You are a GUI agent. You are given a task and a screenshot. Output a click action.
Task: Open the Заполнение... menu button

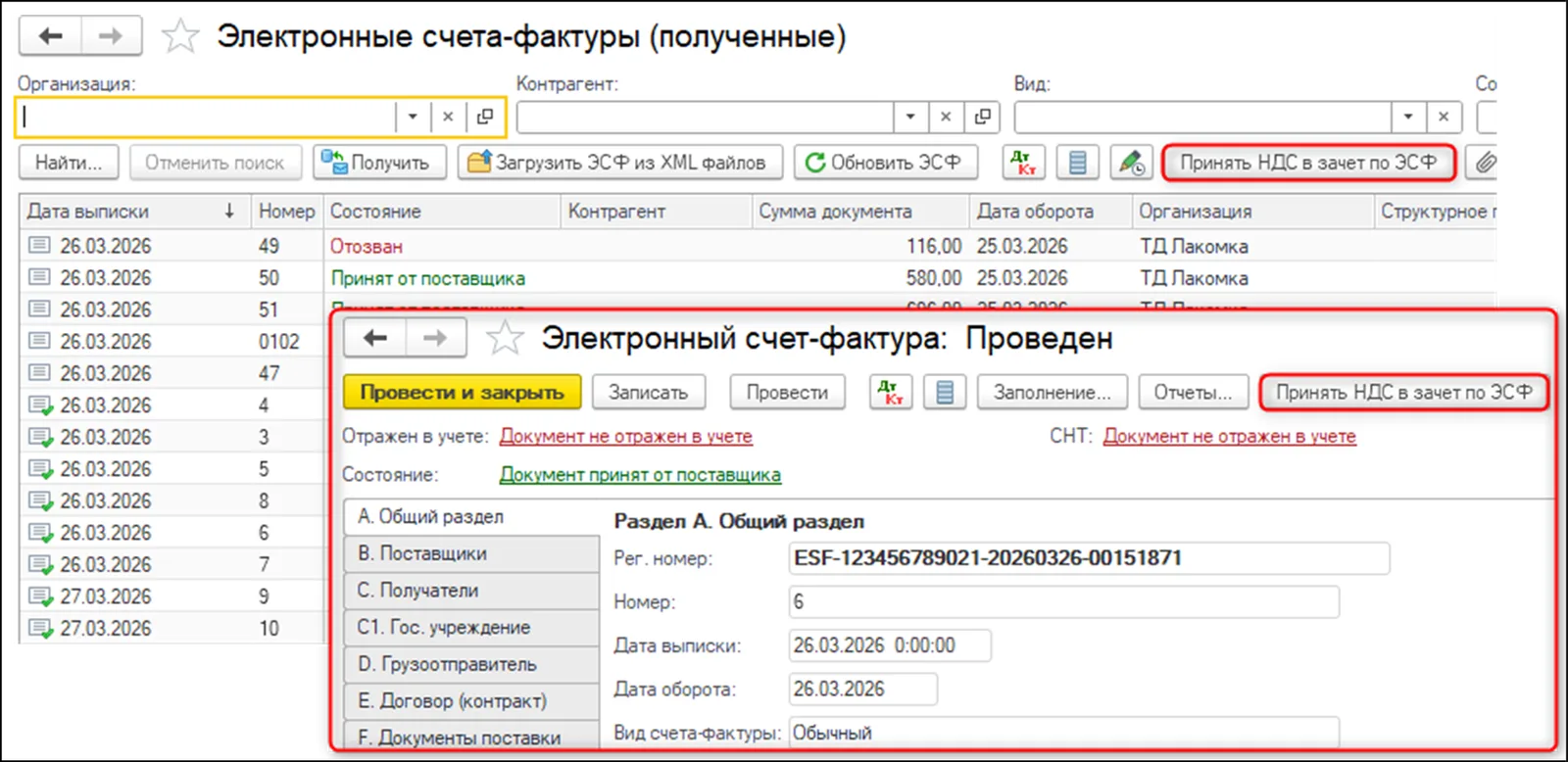click(x=1052, y=393)
